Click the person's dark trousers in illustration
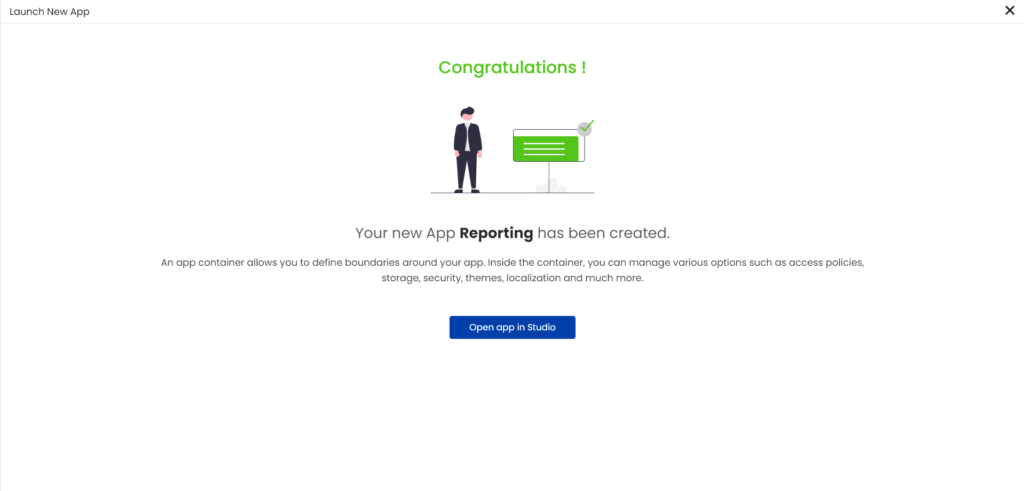The image size is (1024, 491). tap(467, 172)
